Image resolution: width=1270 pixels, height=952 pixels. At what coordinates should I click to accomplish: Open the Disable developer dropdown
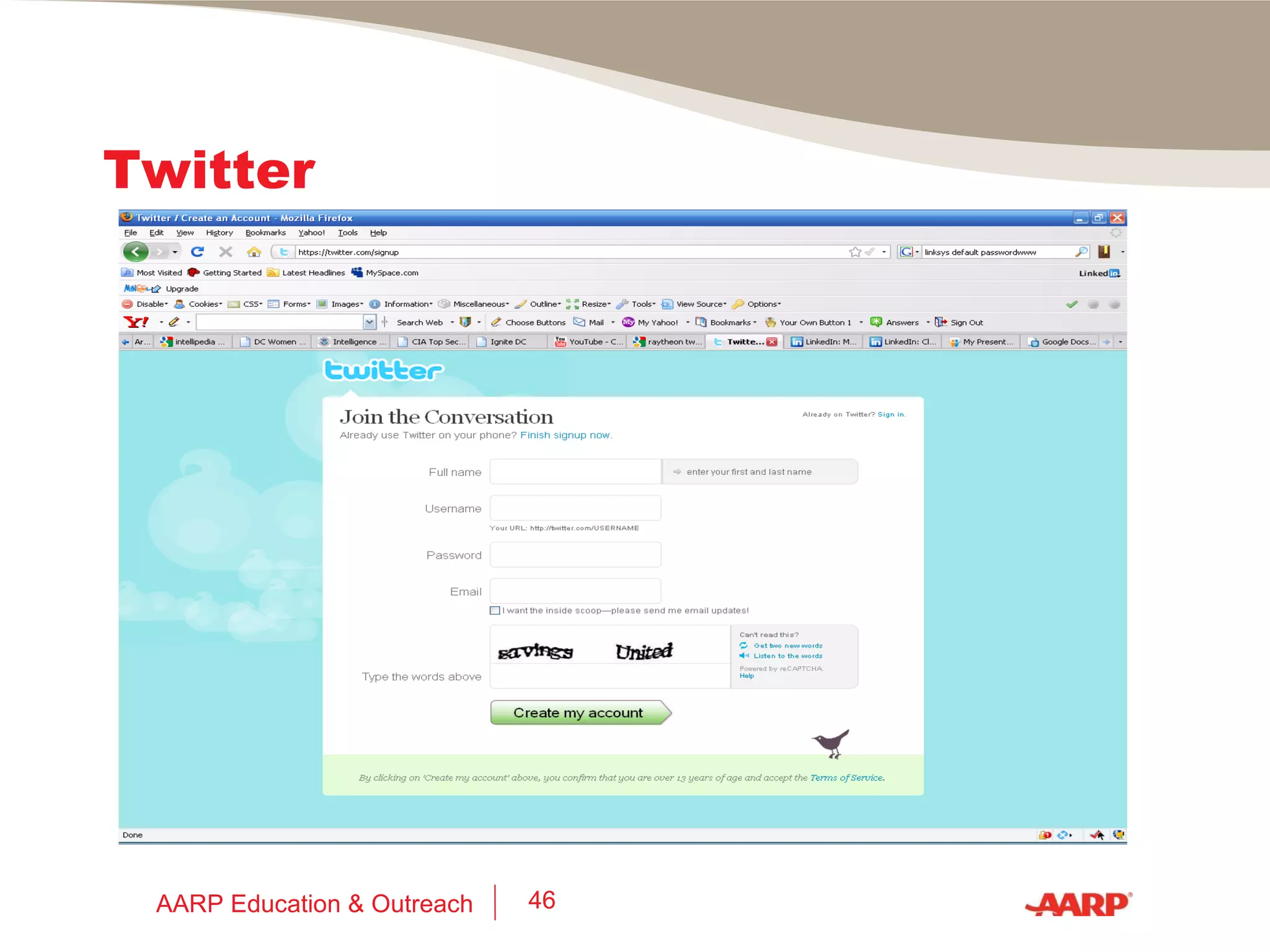pos(145,304)
